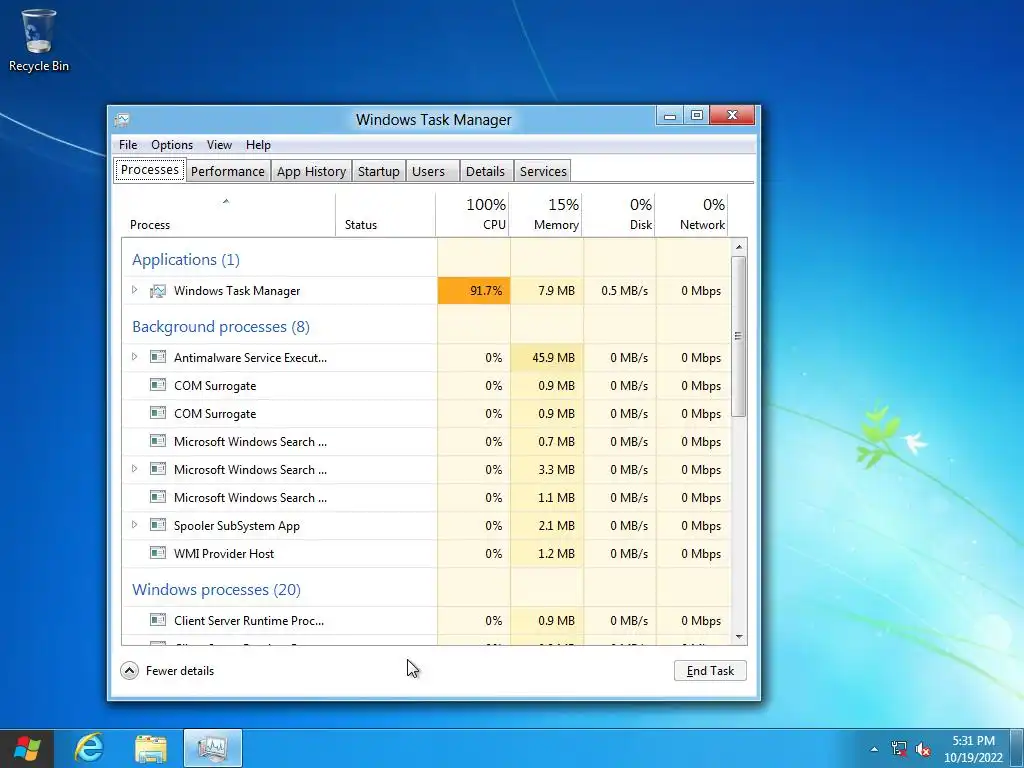Open the File menu
1024x768 pixels.
click(x=128, y=145)
